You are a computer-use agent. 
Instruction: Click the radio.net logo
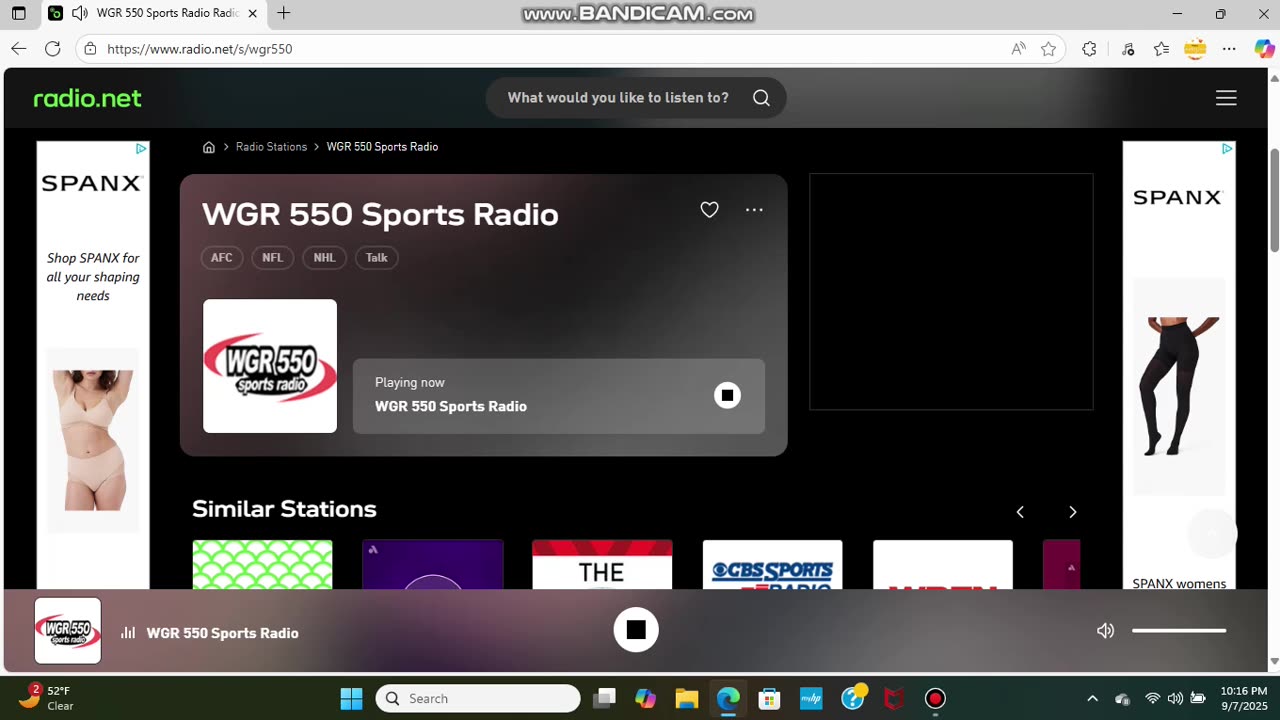(88, 98)
